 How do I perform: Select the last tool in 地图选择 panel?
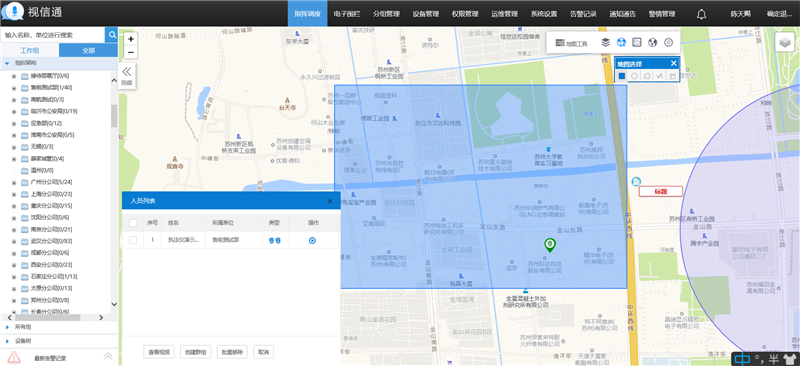click(672, 76)
